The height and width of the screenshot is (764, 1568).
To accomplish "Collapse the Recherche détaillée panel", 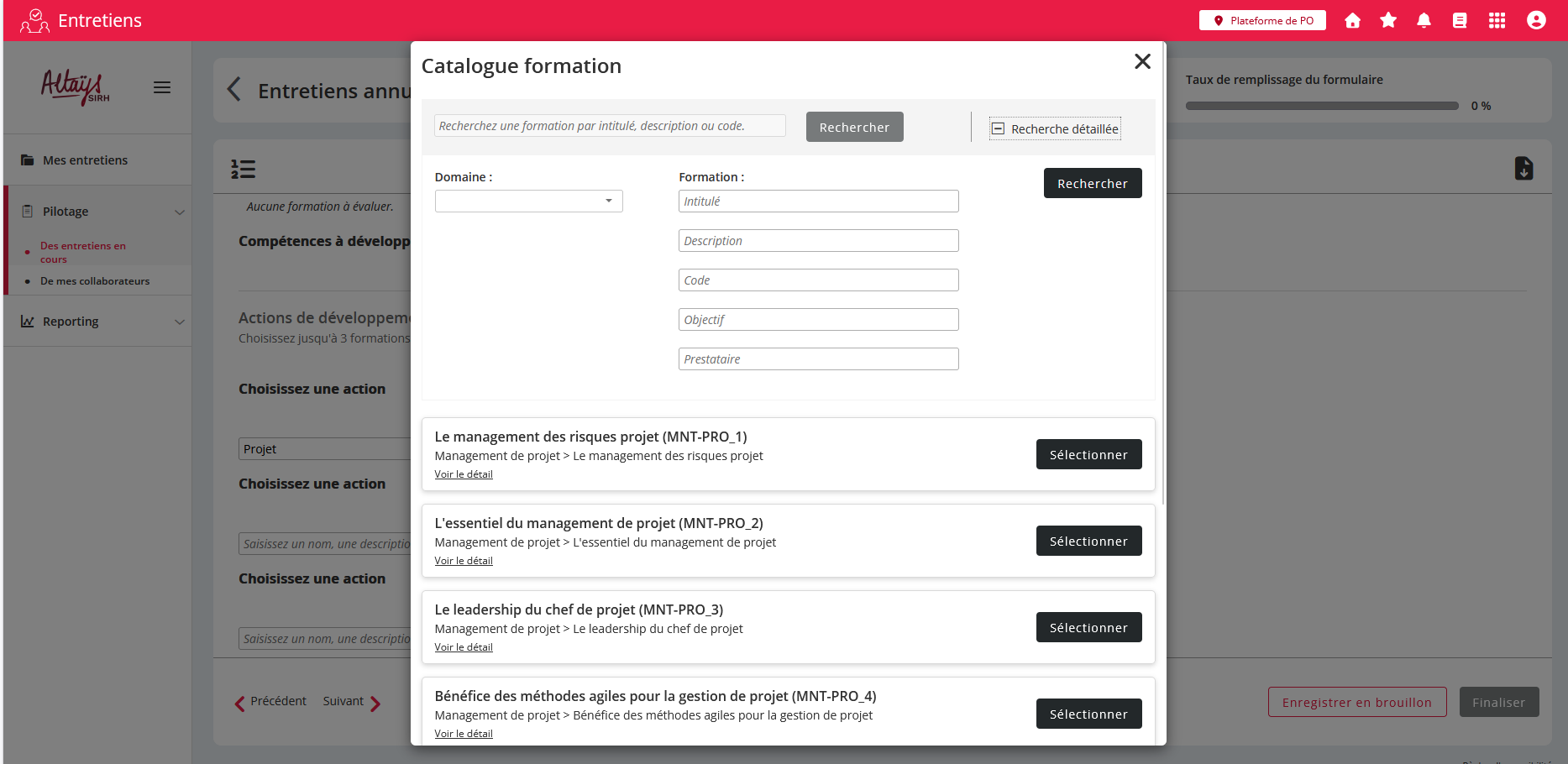I will [1055, 128].
